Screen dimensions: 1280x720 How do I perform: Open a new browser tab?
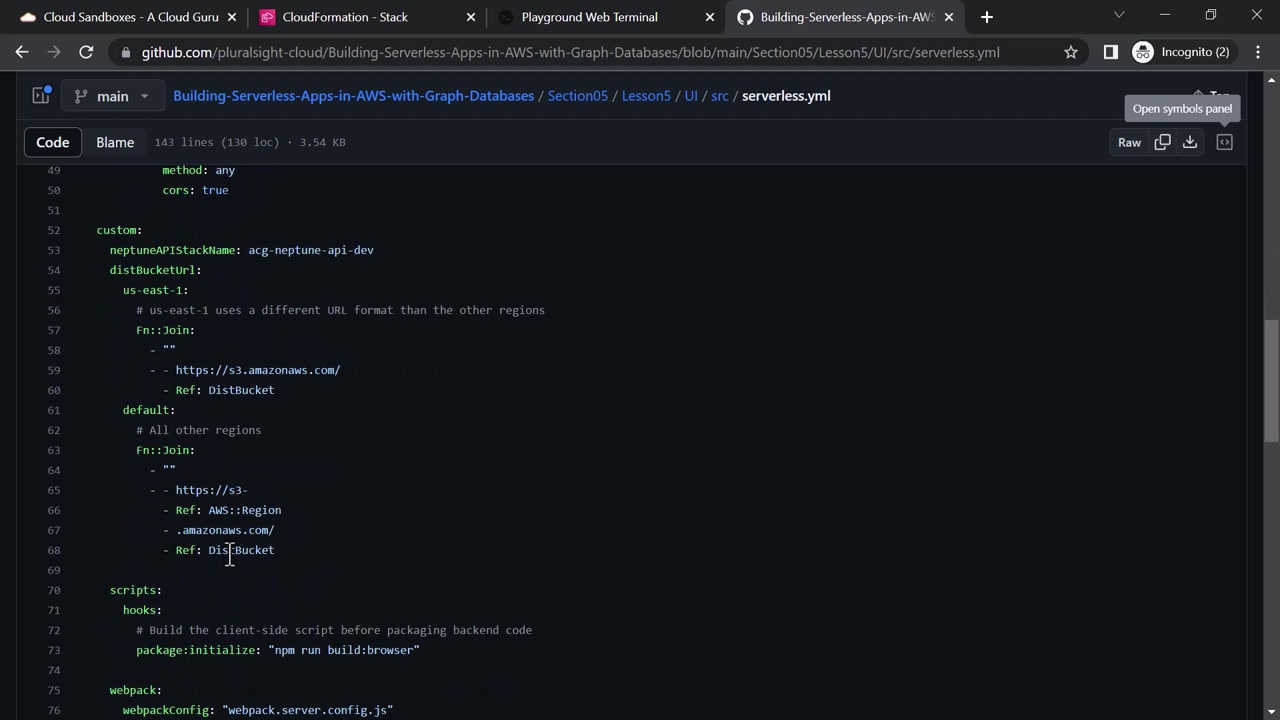(987, 17)
